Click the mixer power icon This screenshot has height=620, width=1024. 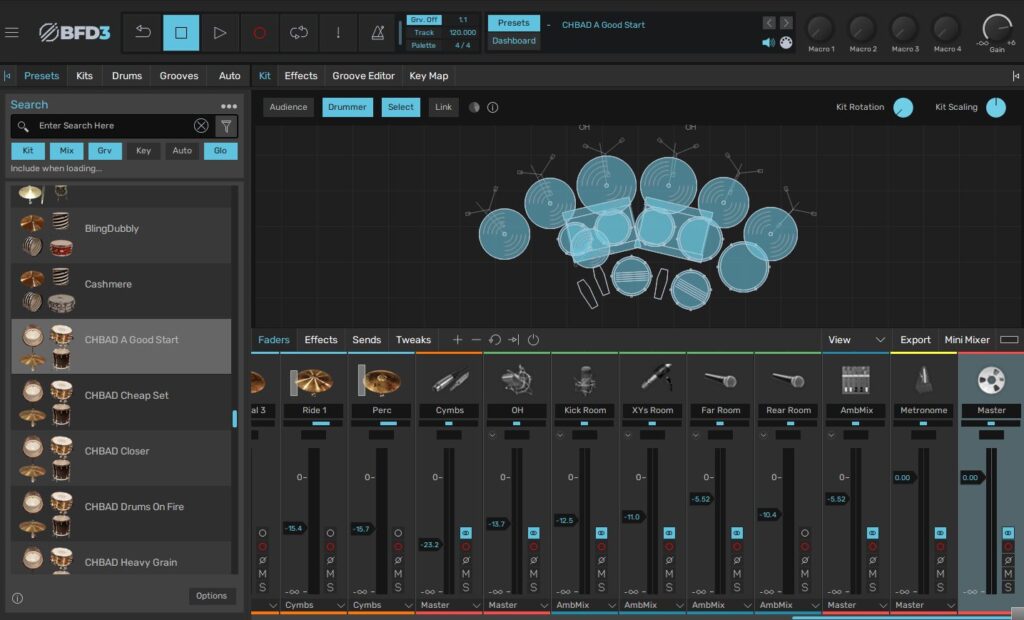(x=533, y=340)
